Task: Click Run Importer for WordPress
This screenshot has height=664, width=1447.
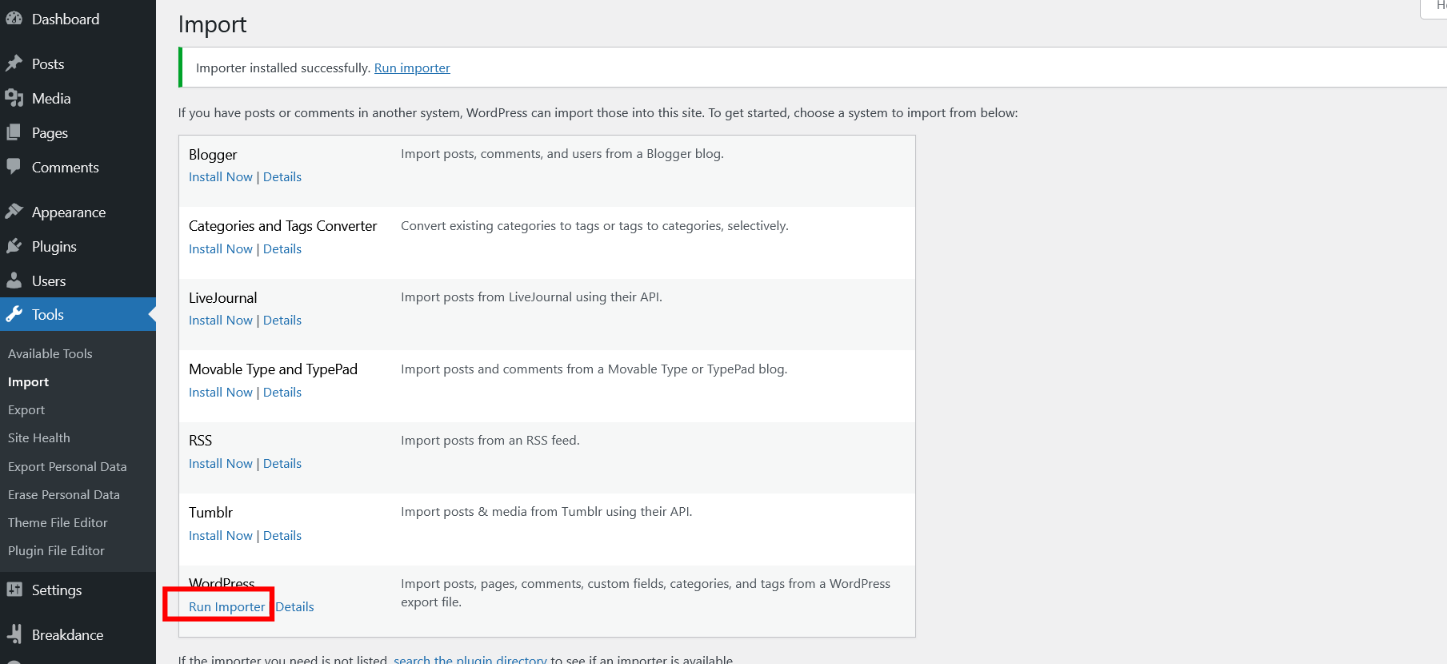Action: point(227,607)
